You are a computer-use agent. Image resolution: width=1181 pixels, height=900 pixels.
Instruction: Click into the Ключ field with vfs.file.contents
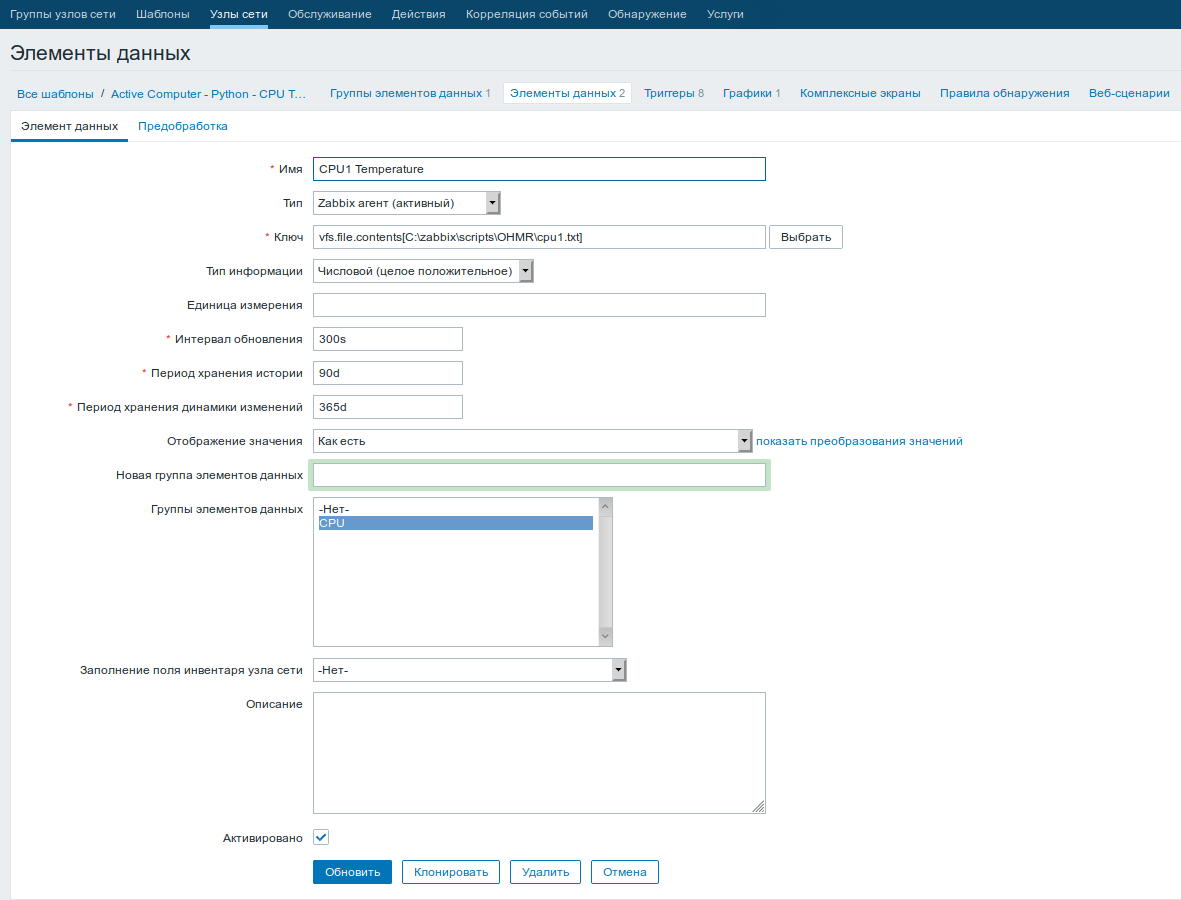539,237
